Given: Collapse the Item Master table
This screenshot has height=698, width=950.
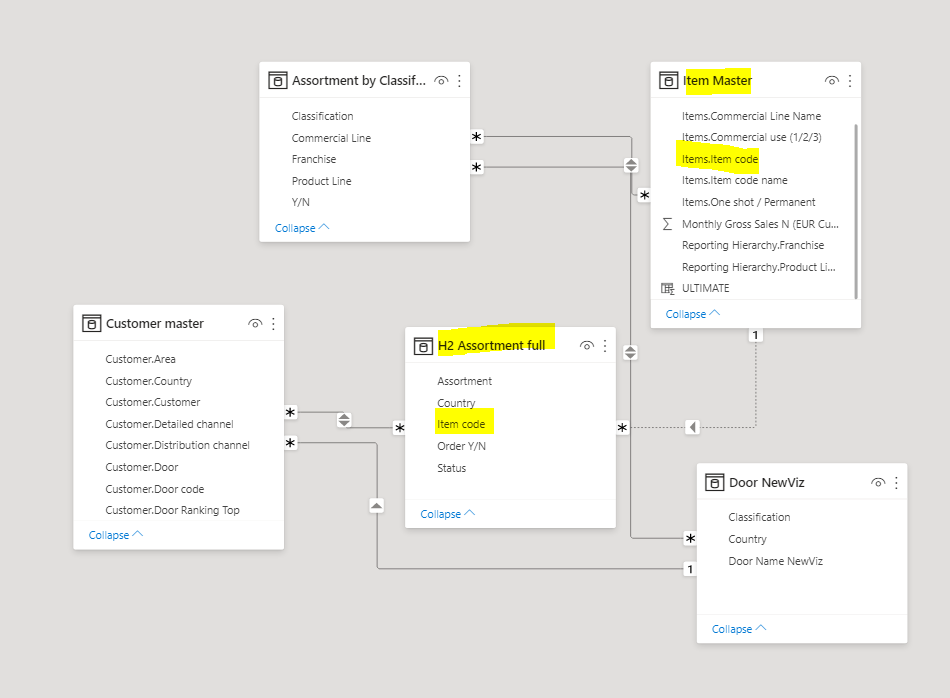Looking at the screenshot, I should pyautogui.click(x=693, y=314).
